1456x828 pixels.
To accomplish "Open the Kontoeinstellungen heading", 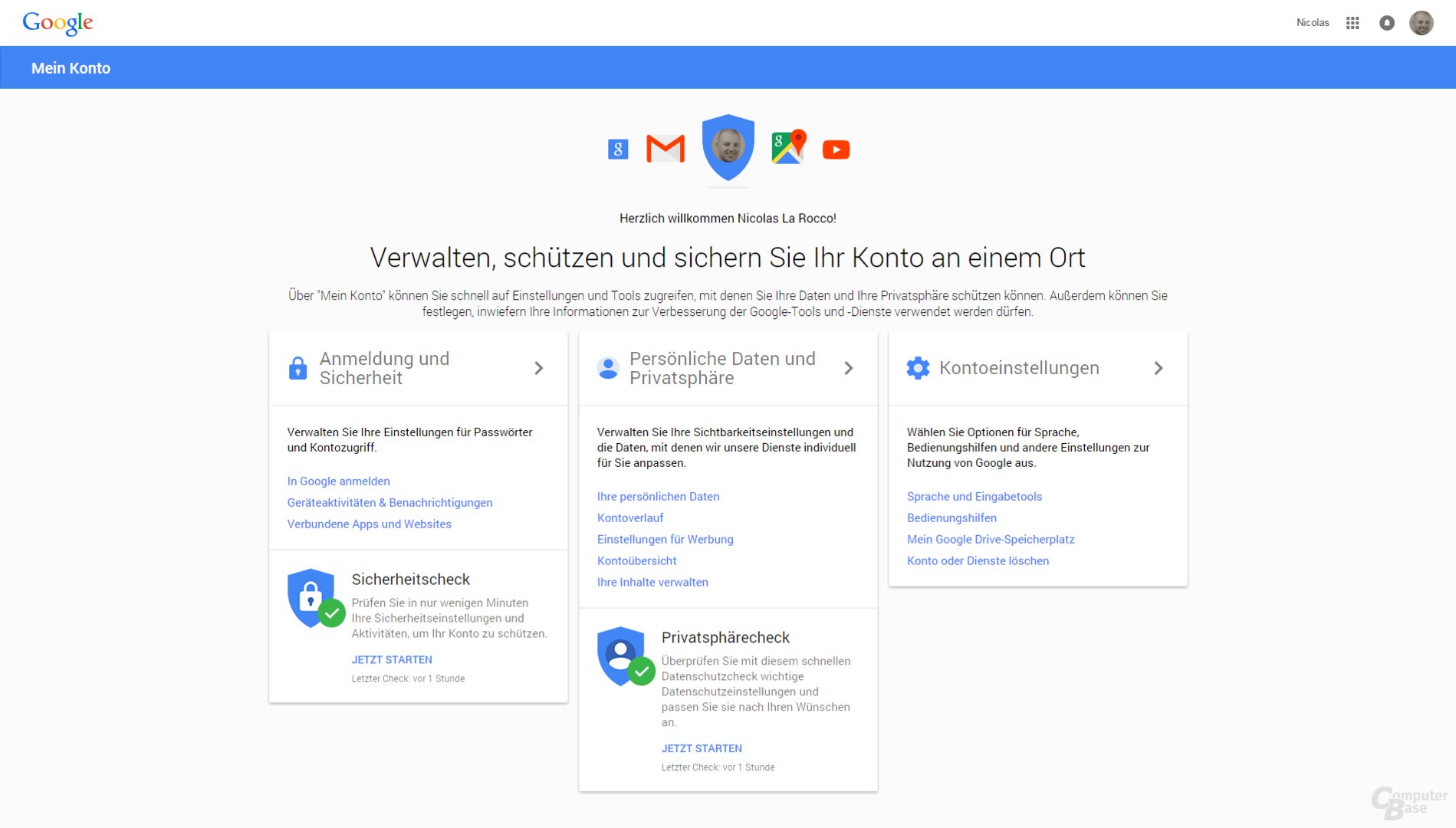I will (x=1019, y=368).
